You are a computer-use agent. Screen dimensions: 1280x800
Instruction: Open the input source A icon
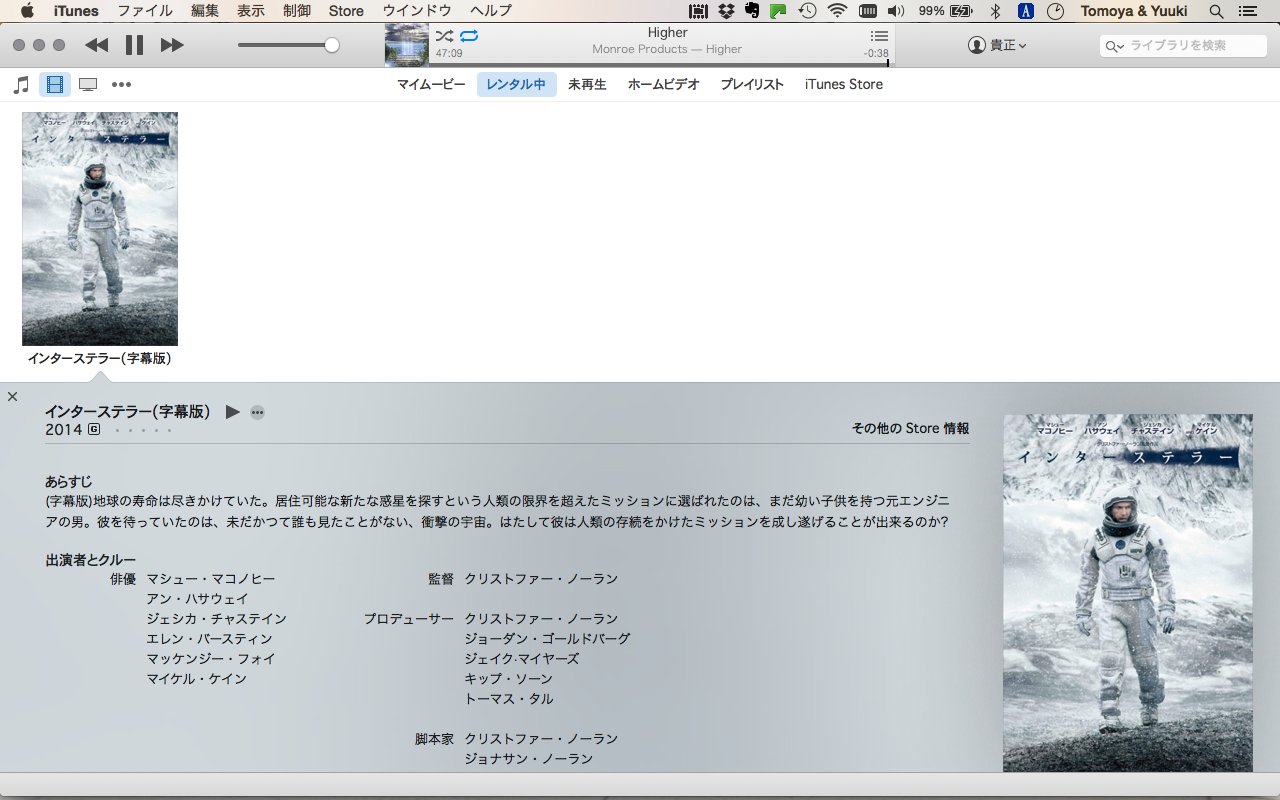pyautogui.click(x=1025, y=11)
